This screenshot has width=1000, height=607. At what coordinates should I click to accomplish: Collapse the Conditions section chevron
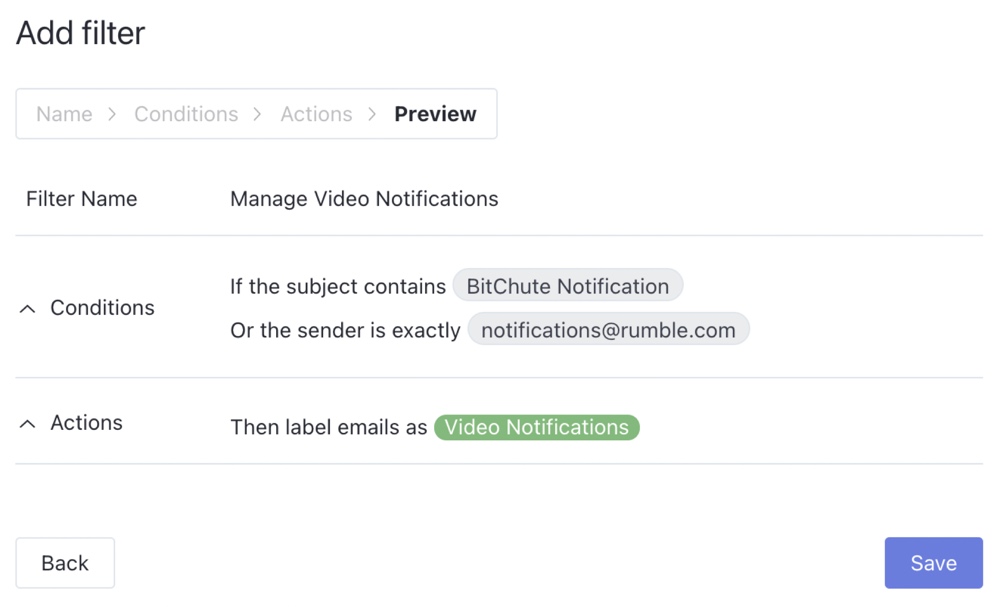coord(27,309)
